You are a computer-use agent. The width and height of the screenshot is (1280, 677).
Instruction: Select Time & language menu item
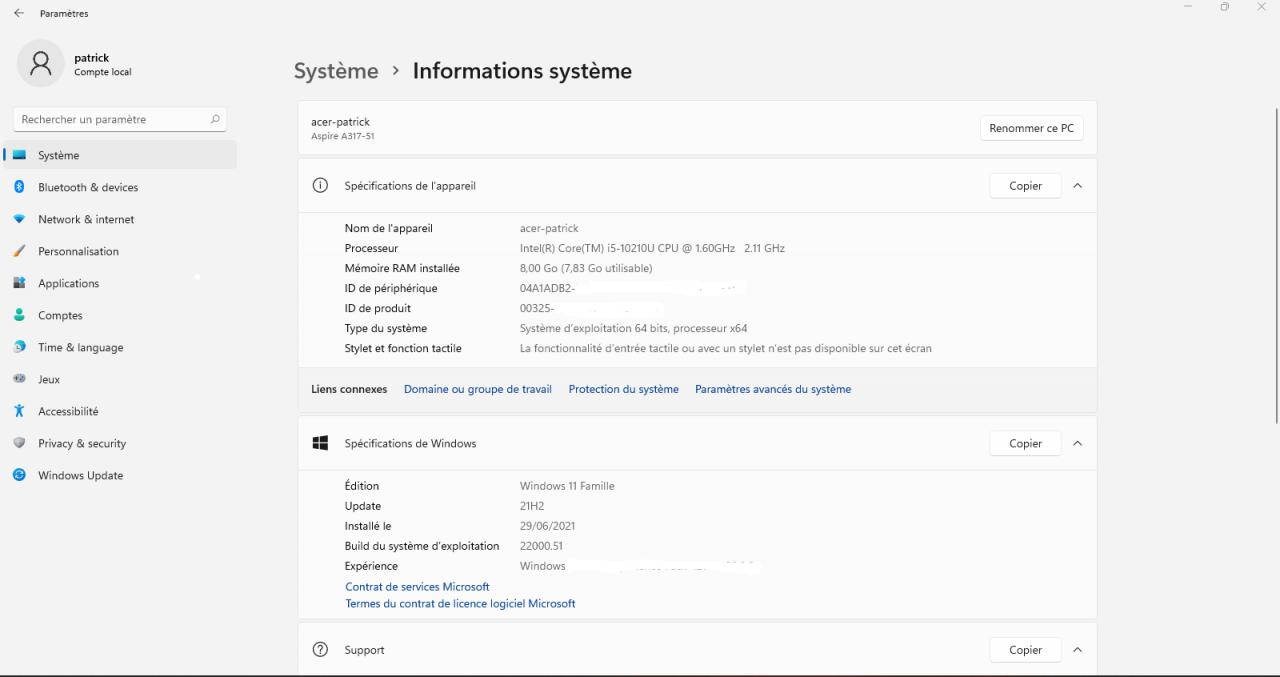coord(80,347)
